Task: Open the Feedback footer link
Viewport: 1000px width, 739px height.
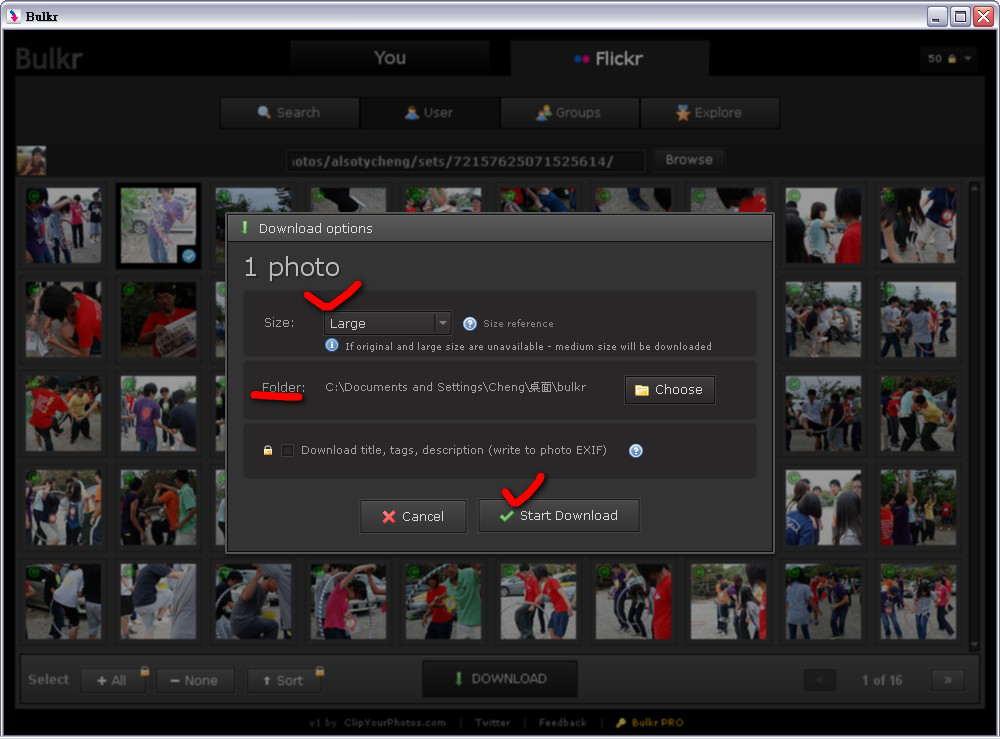Action: click(562, 722)
